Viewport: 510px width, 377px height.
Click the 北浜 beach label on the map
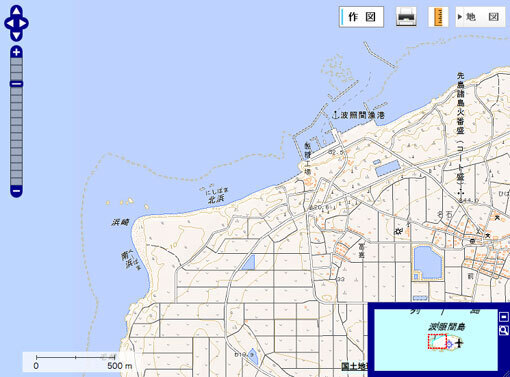(x=216, y=199)
